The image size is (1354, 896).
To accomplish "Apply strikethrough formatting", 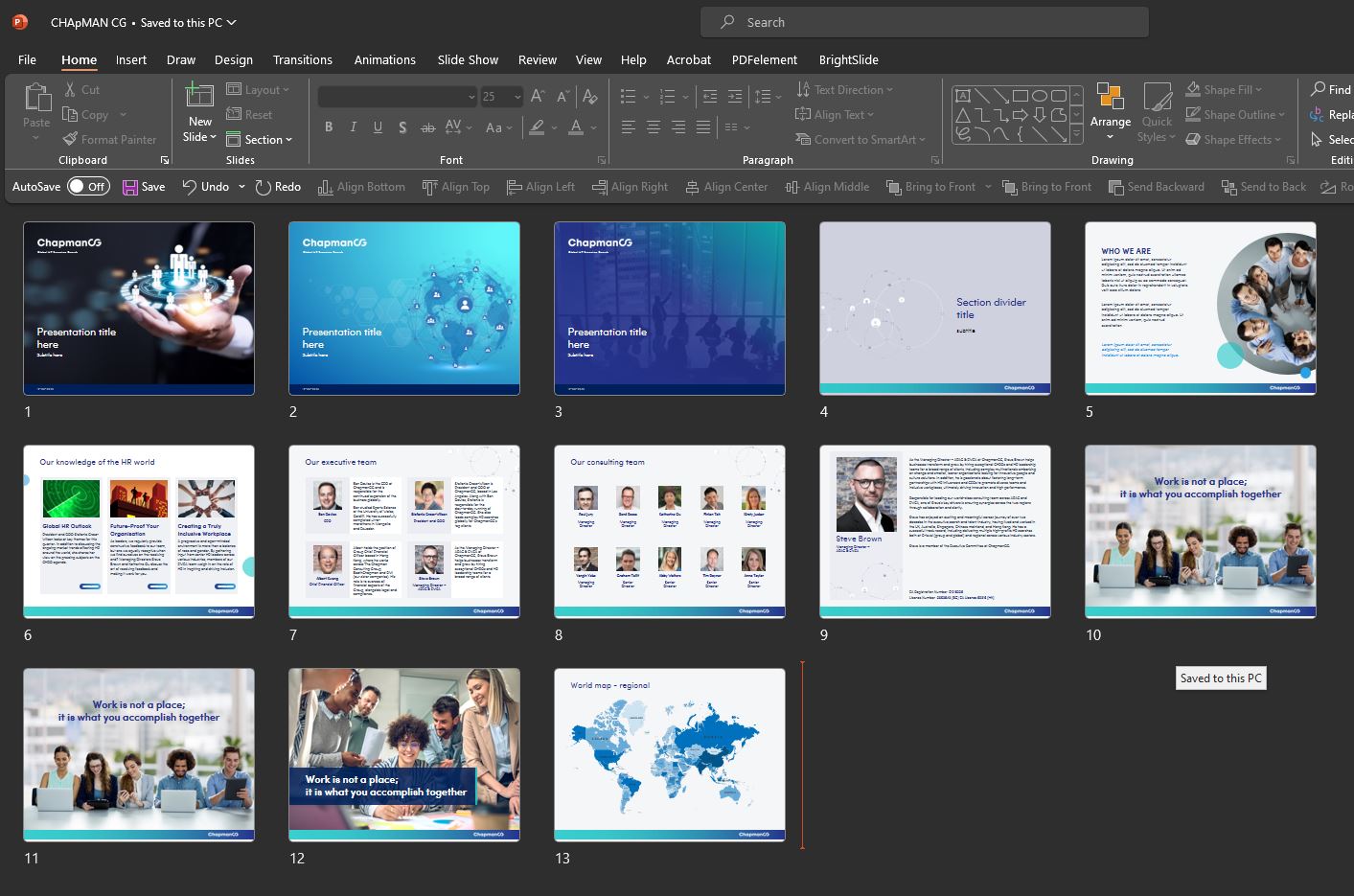I will click(428, 126).
